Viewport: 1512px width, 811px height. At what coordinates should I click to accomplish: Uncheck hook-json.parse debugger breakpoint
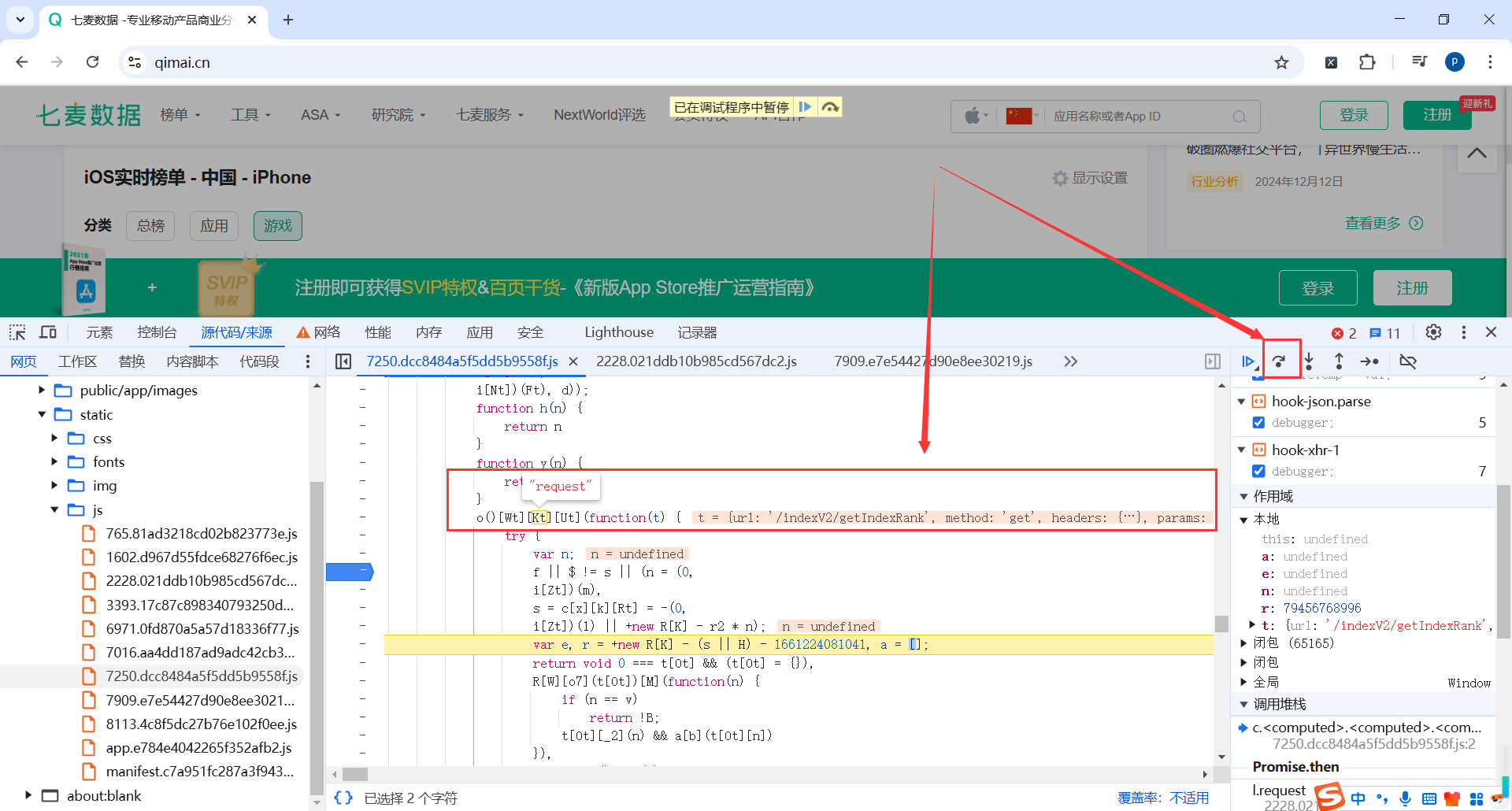point(1258,423)
